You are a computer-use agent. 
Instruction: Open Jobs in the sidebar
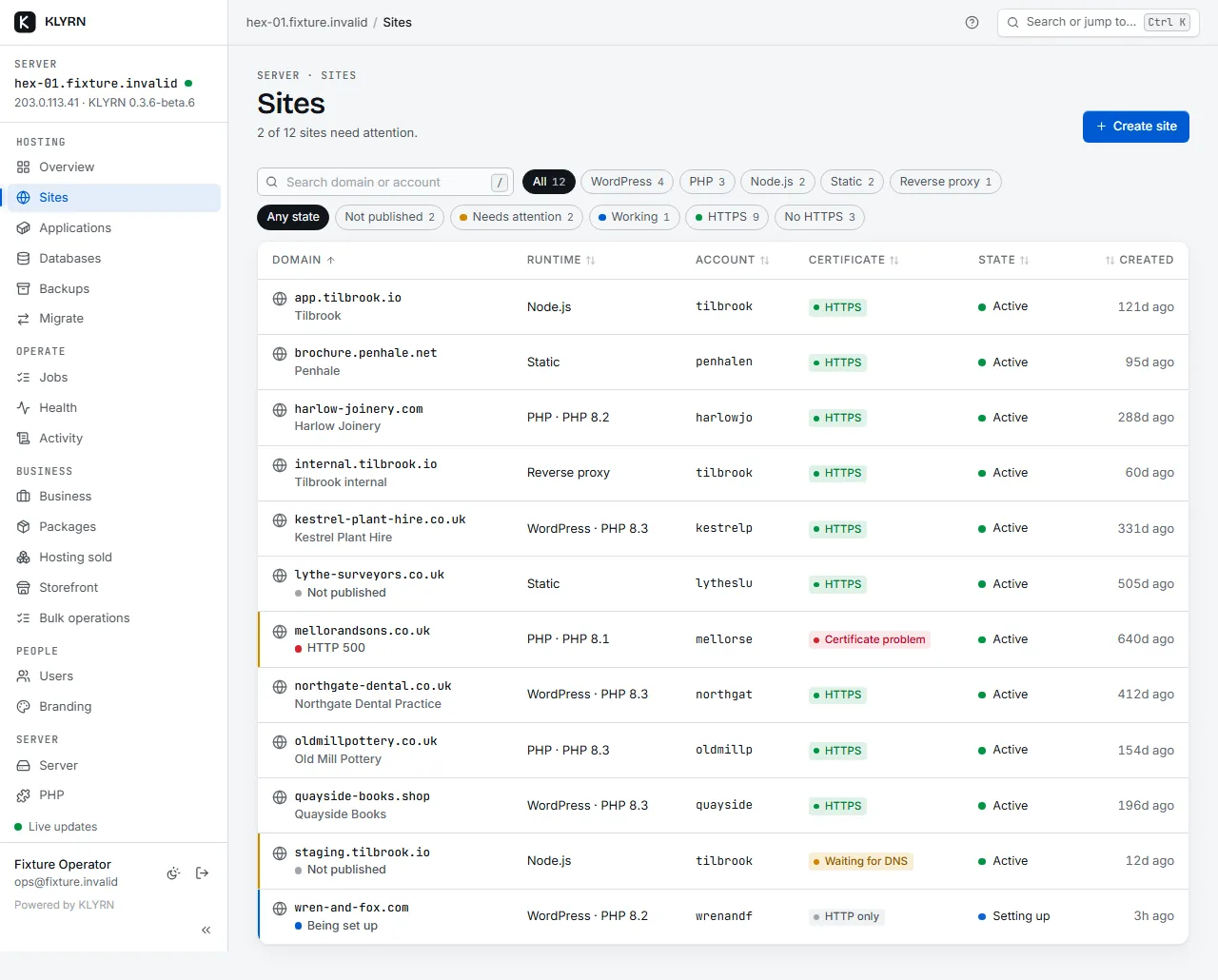tap(114, 378)
